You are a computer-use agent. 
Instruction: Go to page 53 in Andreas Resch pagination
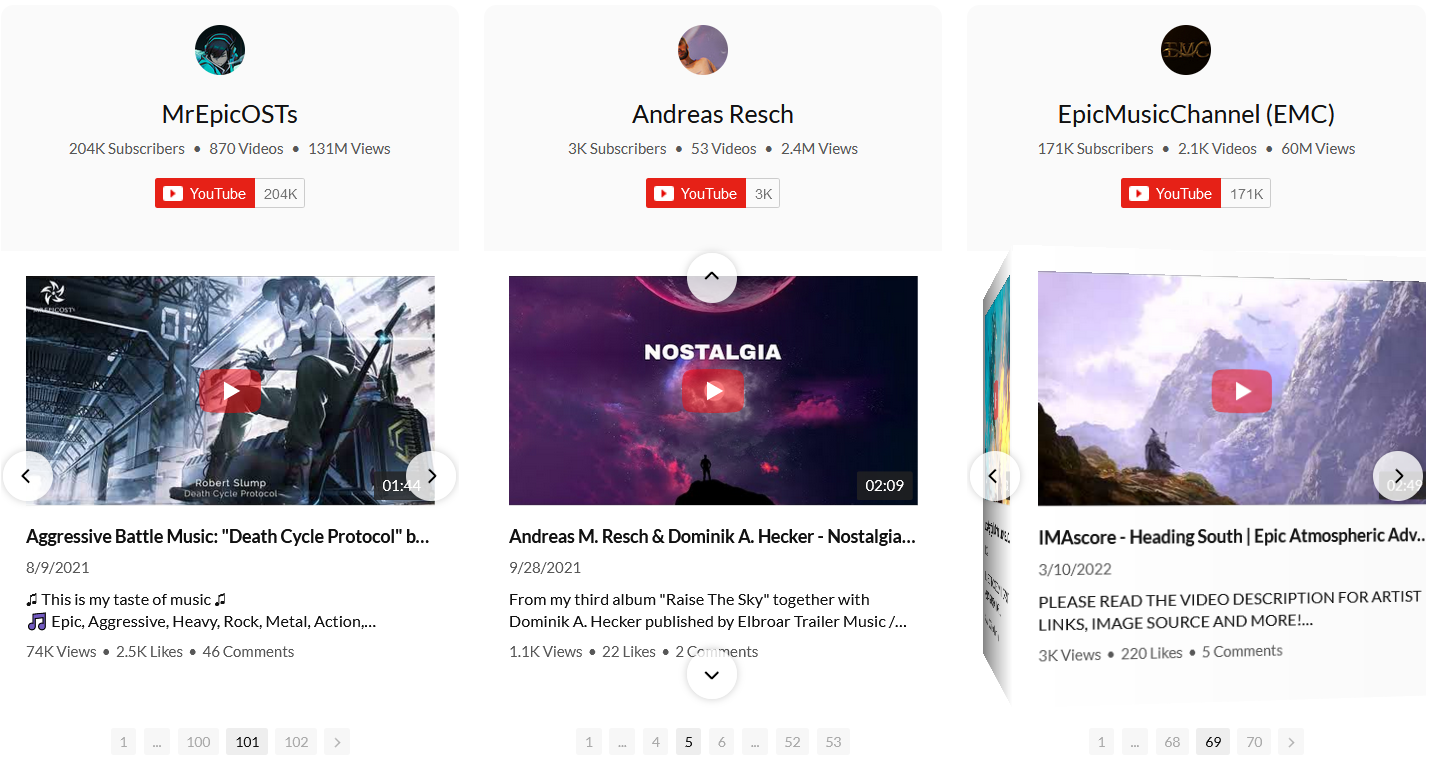(833, 742)
